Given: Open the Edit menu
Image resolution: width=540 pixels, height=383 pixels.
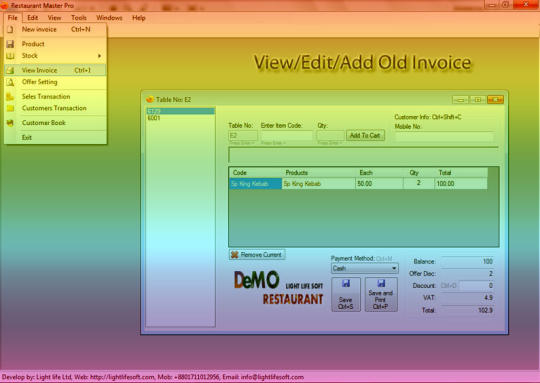Looking at the screenshot, I should coord(33,18).
